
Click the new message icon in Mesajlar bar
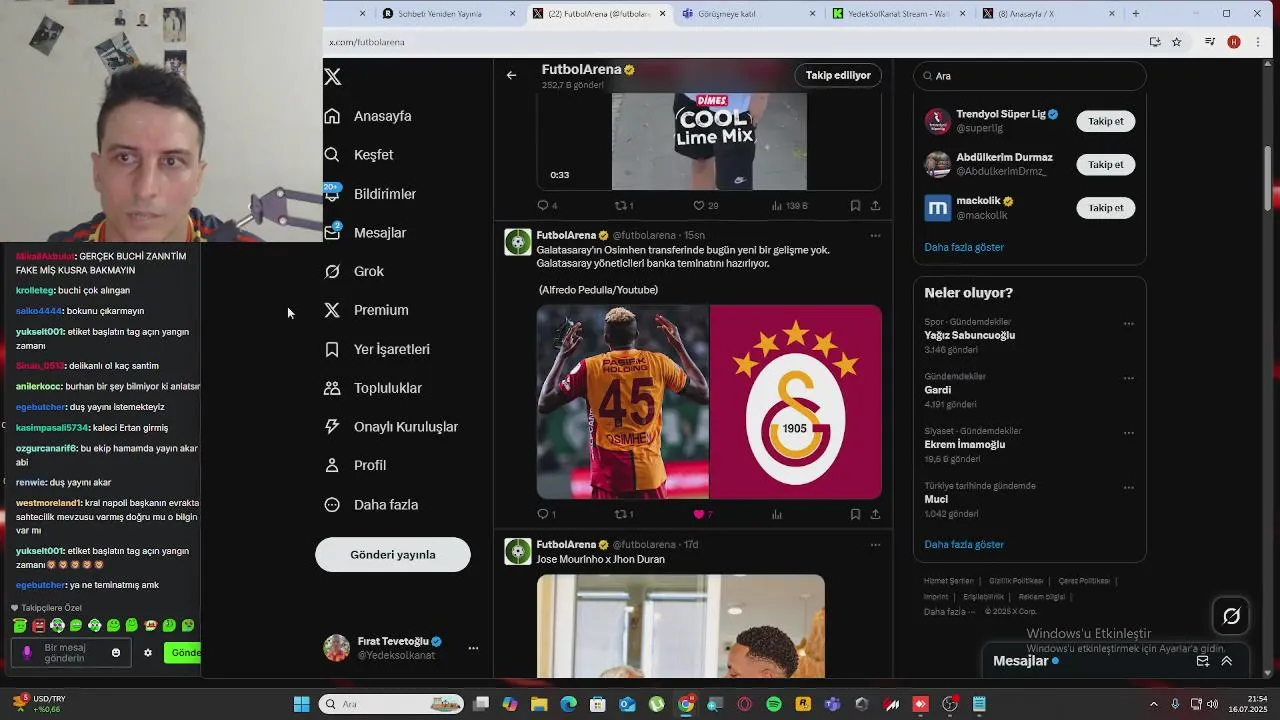pyautogui.click(x=1203, y=661)
